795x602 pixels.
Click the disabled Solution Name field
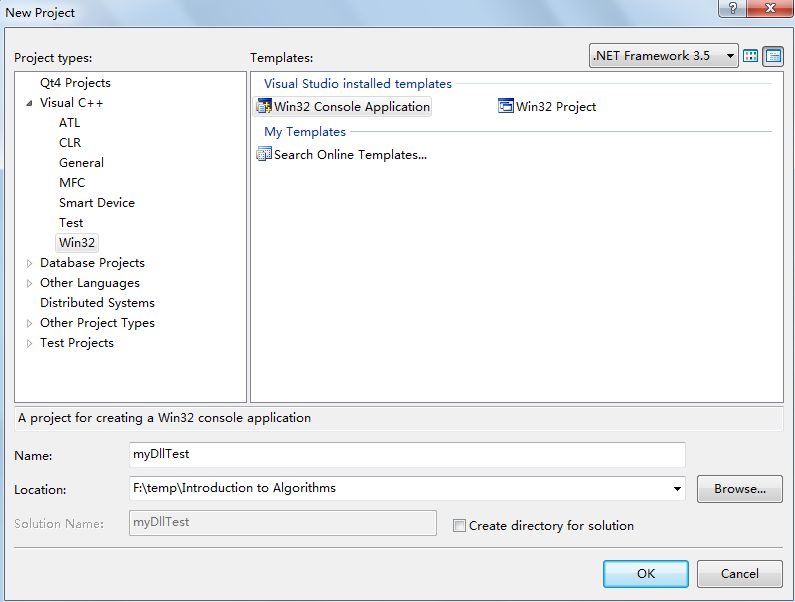[283, 523]
